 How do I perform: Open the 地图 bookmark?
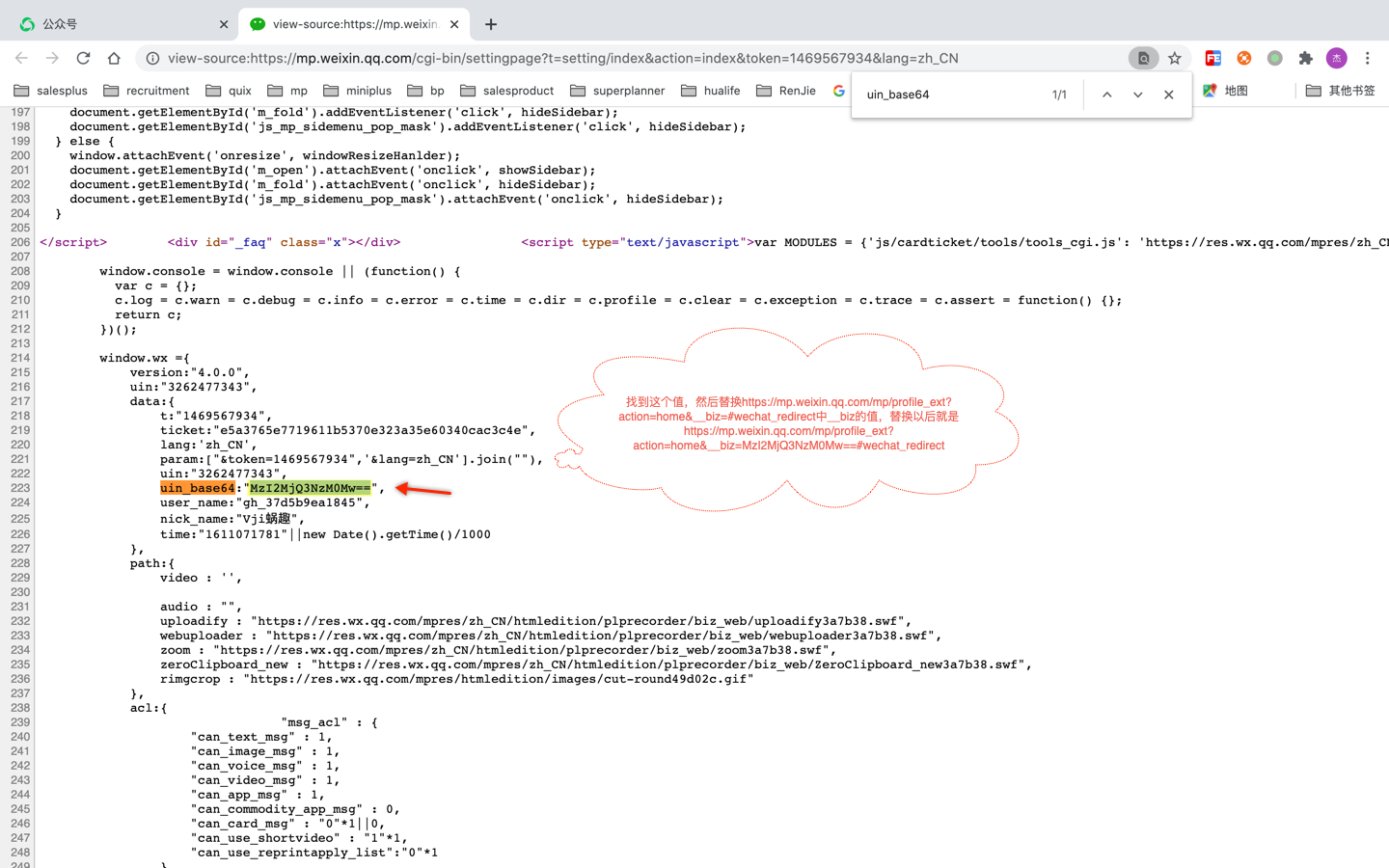click(x=1225, y=91)
